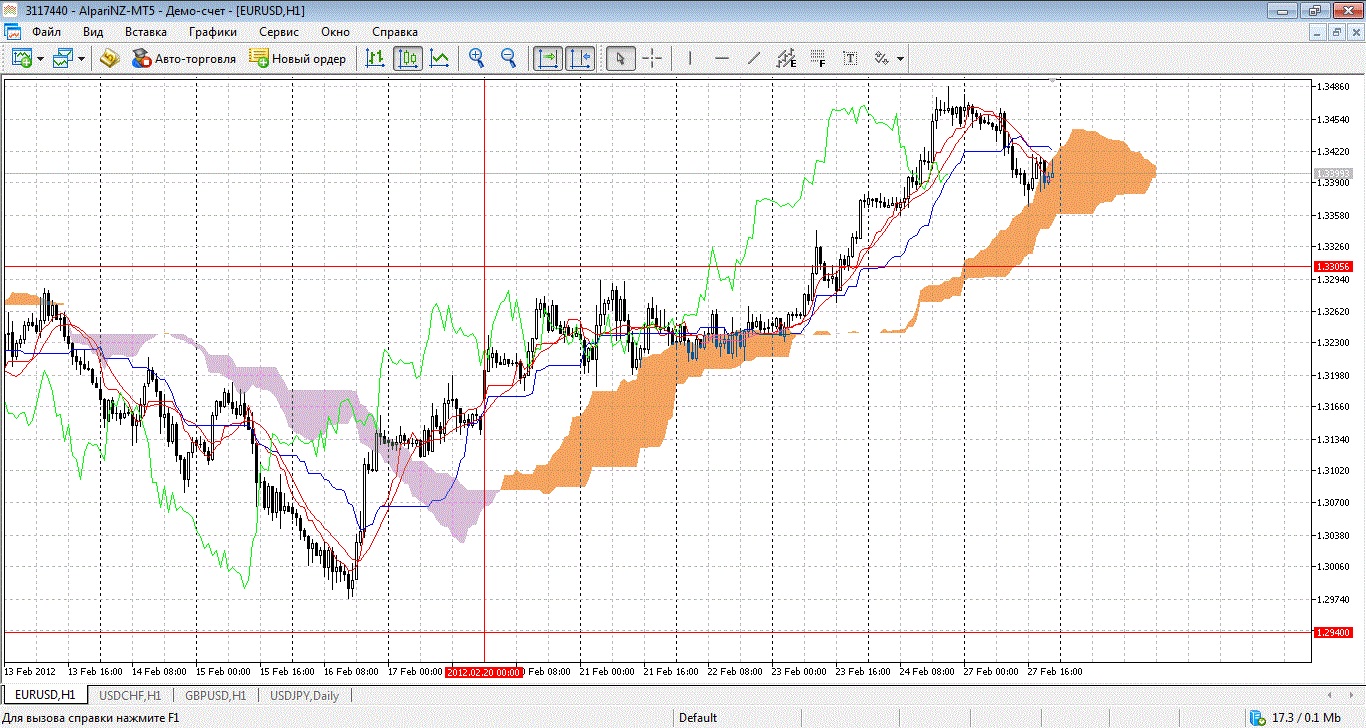The height and width of the screenshot is (728, 1366).
Task: Switch chart to bar chart mode
Action: tap(375, 59)
